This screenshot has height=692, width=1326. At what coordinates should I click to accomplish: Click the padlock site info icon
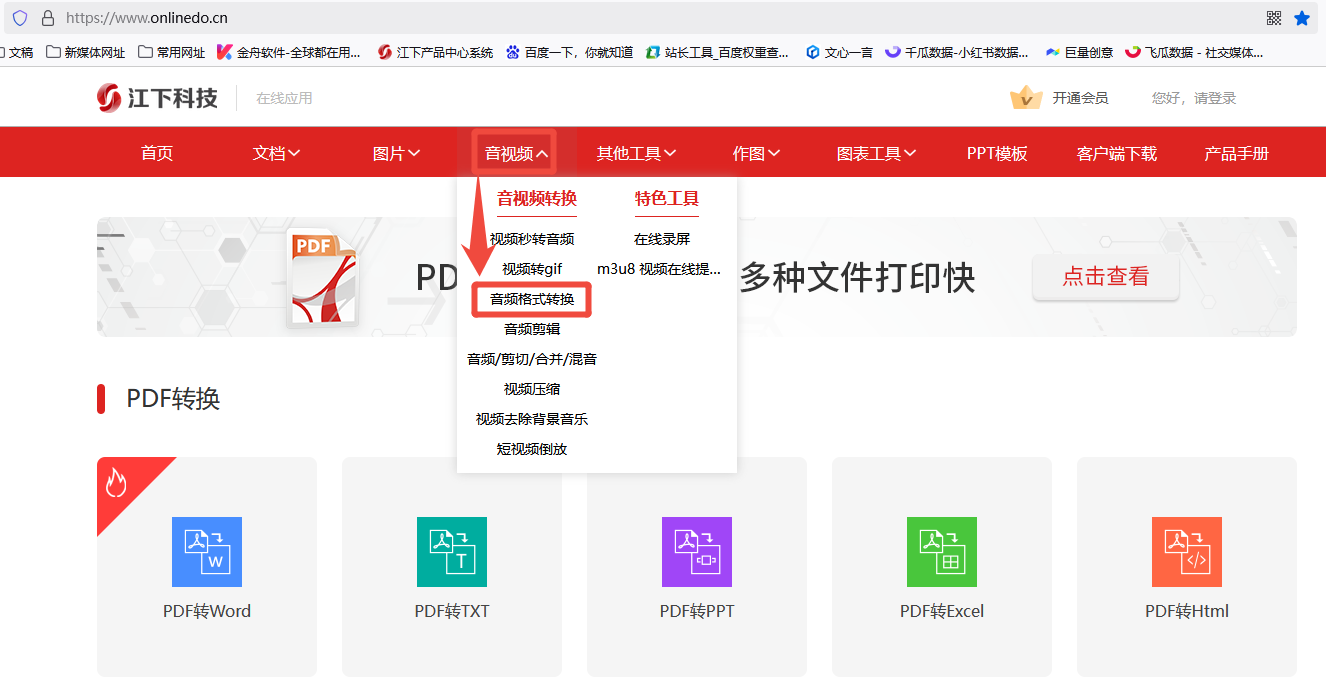click(47, 18)
